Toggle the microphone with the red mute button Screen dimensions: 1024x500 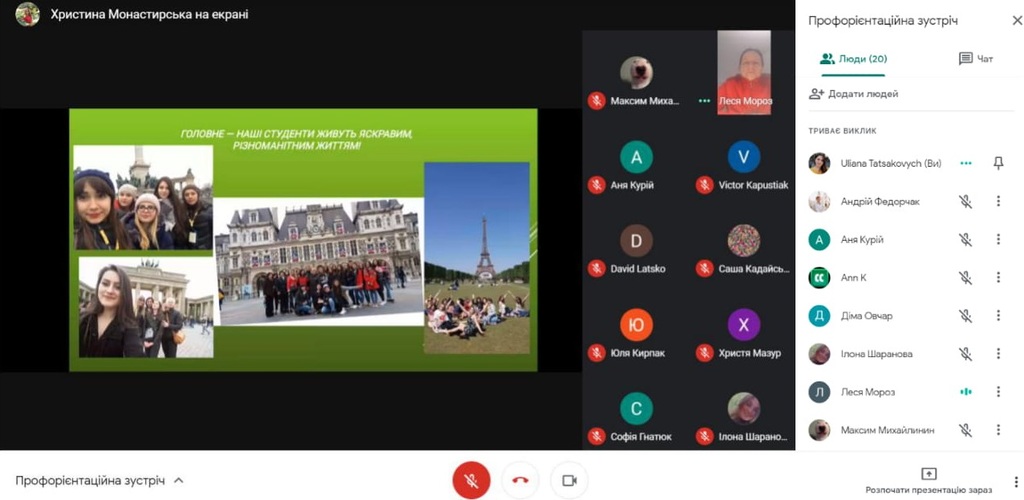(471, 480)
